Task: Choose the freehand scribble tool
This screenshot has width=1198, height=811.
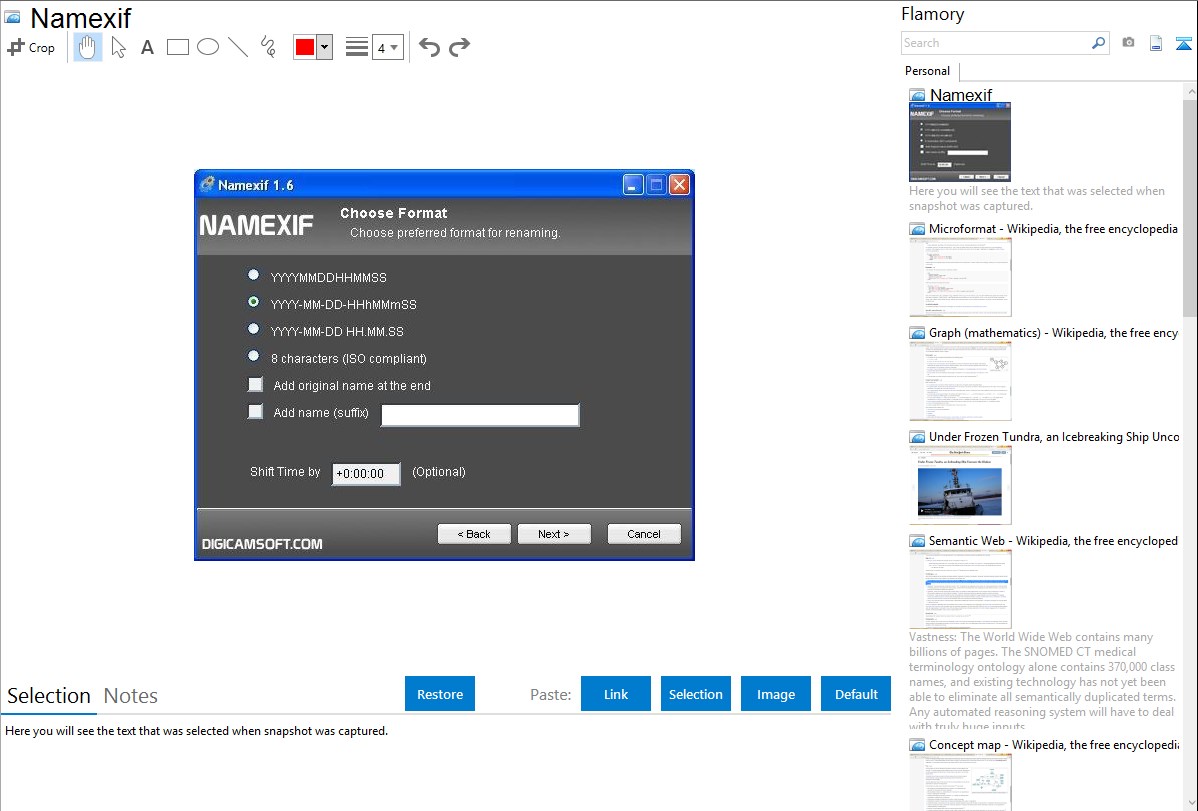Action: coord(268,47)
